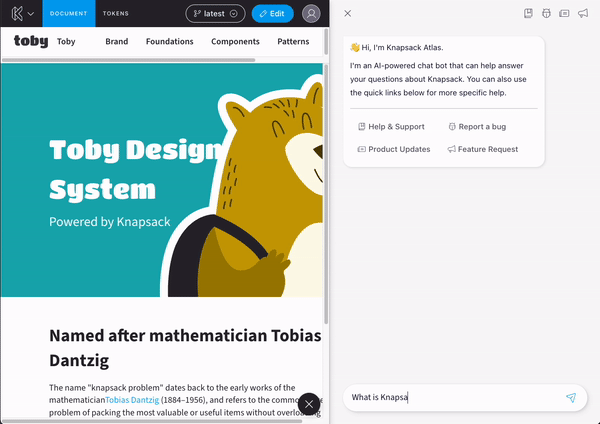
Task: Click the megaphone icon in chat header
Action: pos(583,13)
